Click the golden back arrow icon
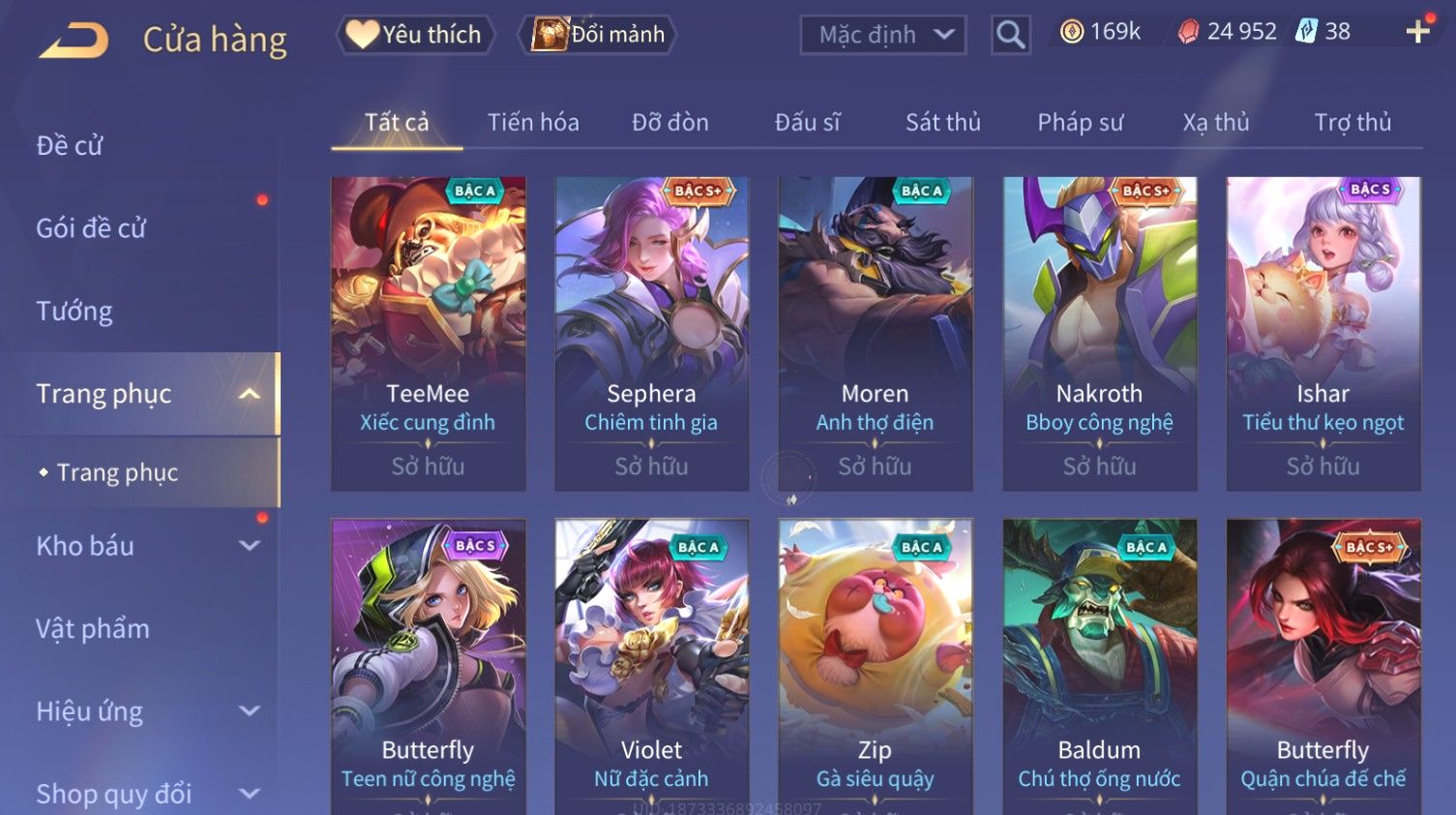 74,40
